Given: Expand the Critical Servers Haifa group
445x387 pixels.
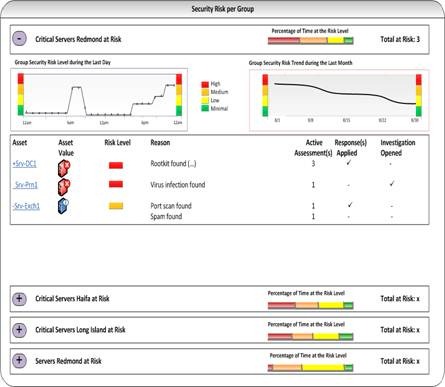Looking at the screenshot, I should click(19, 298).
